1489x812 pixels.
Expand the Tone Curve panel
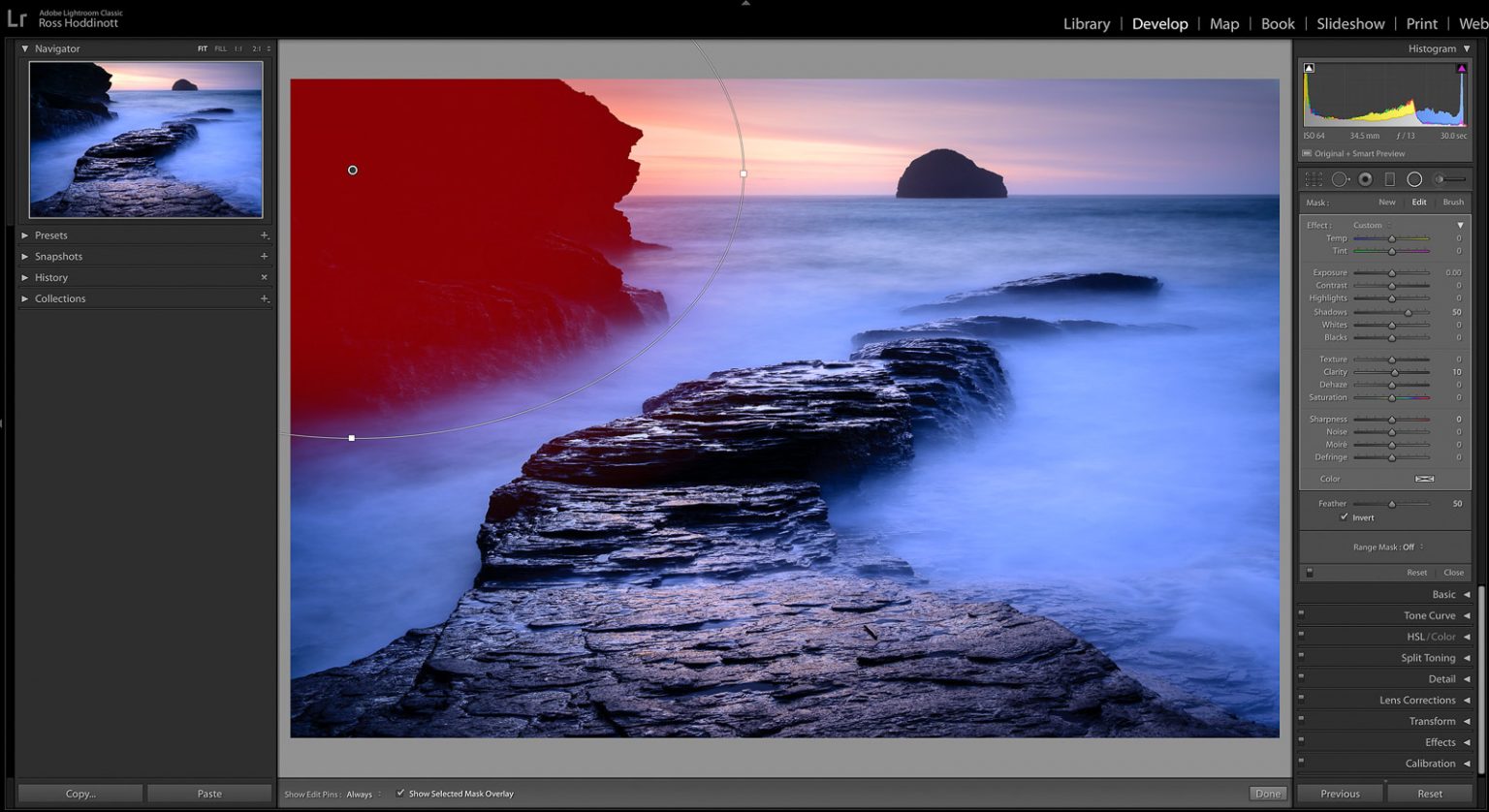(1429, 614)
